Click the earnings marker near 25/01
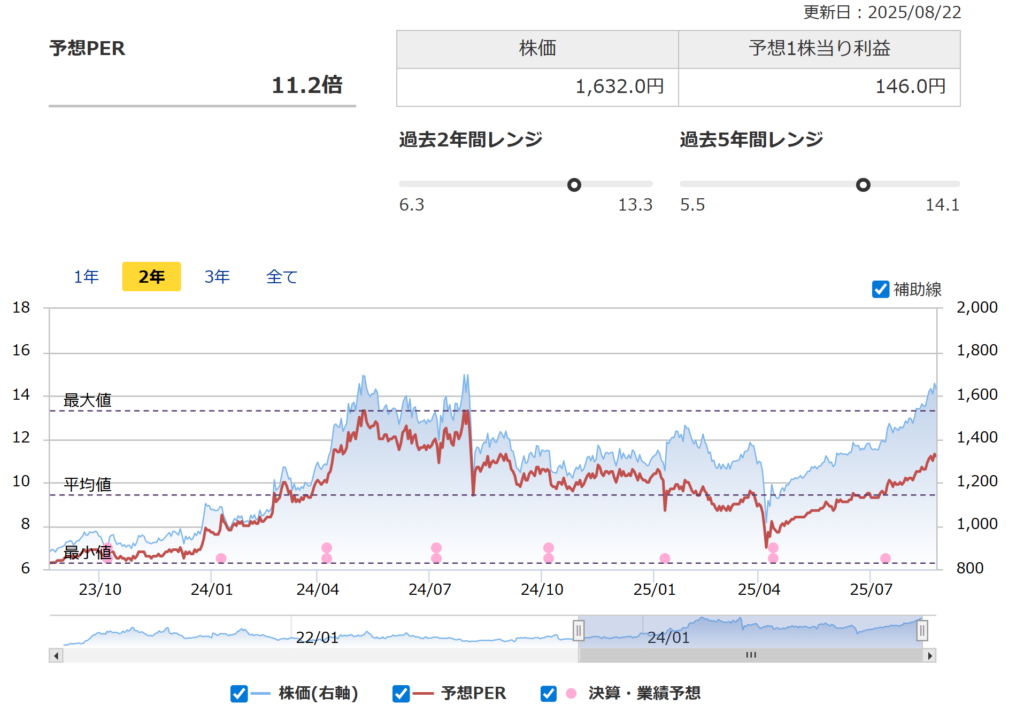 point(665,559)
